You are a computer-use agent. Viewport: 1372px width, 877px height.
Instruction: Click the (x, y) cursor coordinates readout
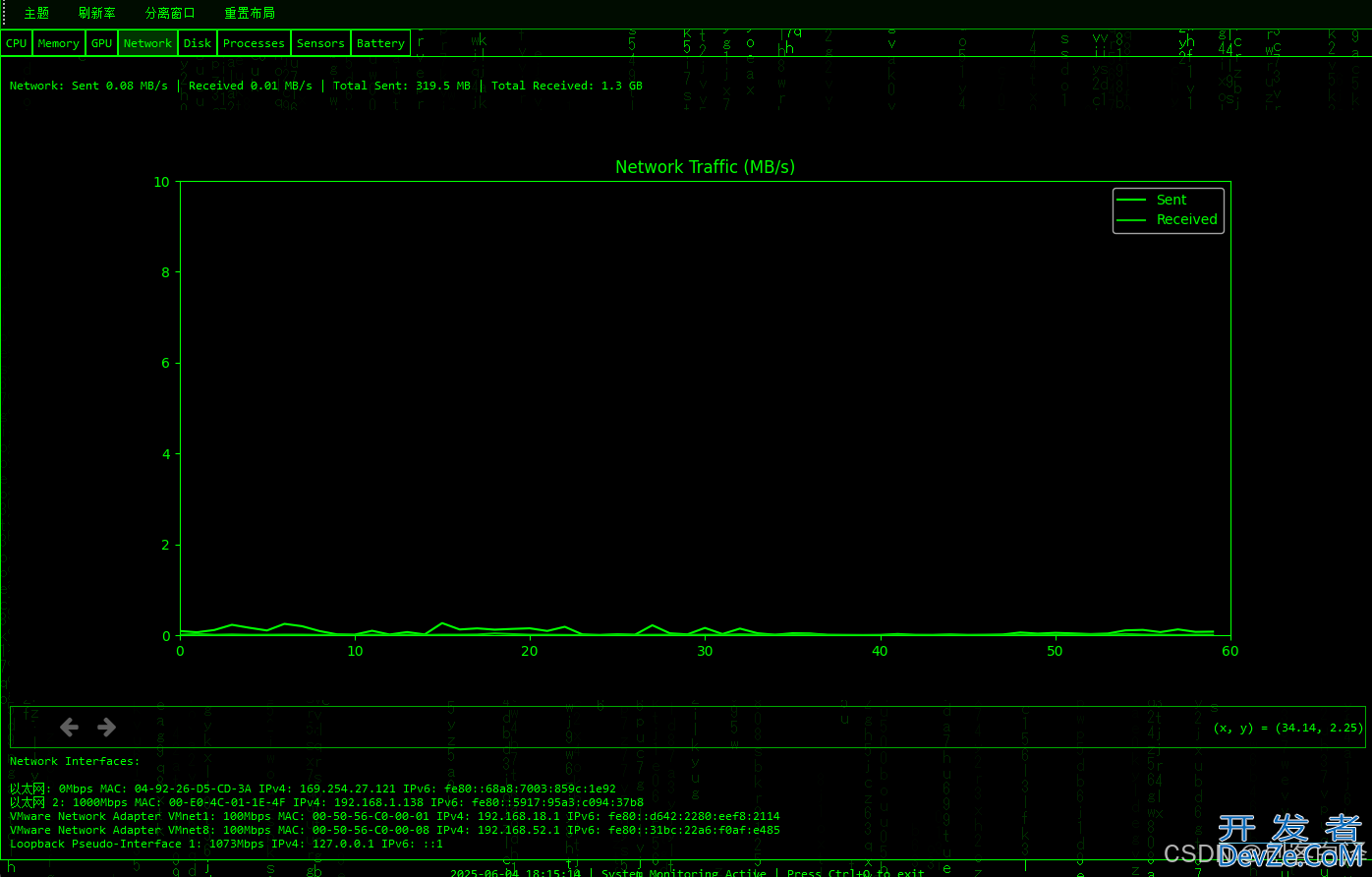[1288, 729]
